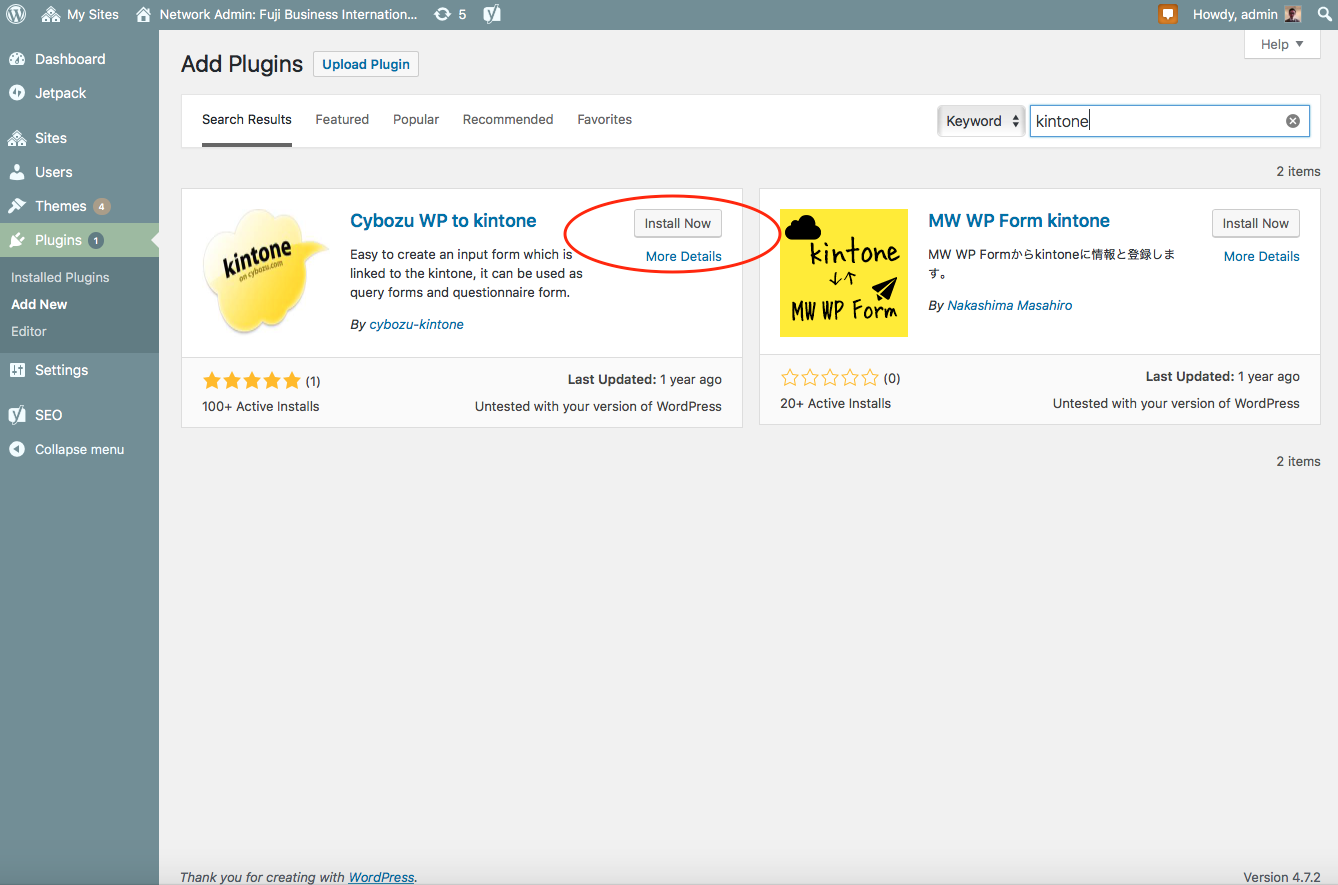Open the Keyword search type dropdown
This screenshot has width=1338, height=885.
(x=981, y=121)
